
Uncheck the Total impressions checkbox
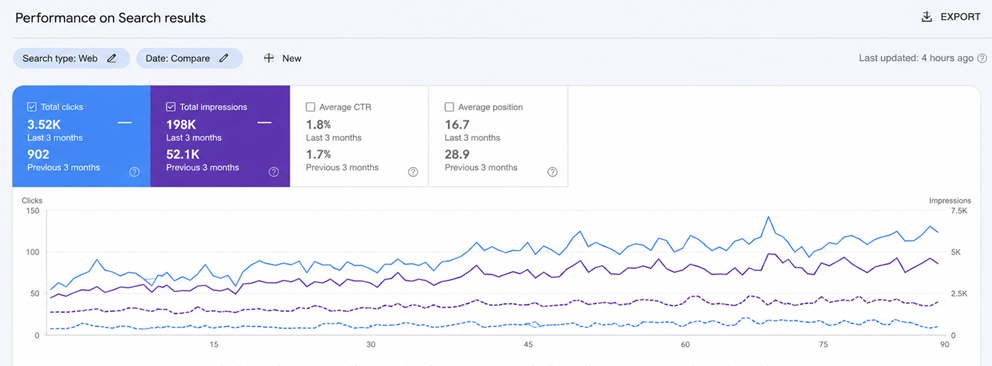tap(171, 107)
